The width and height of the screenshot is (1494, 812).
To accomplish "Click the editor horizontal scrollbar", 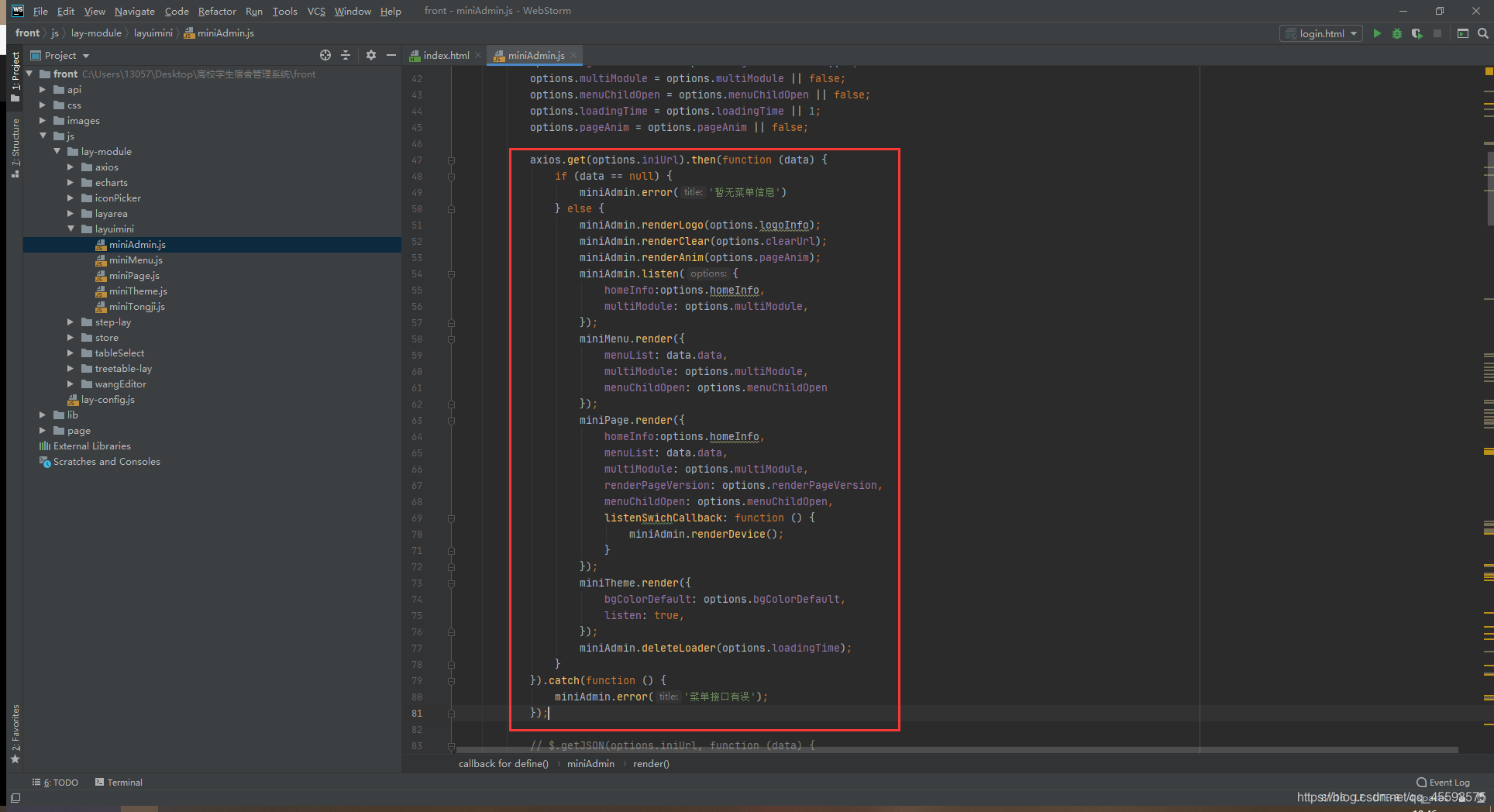I will (957, 749).
